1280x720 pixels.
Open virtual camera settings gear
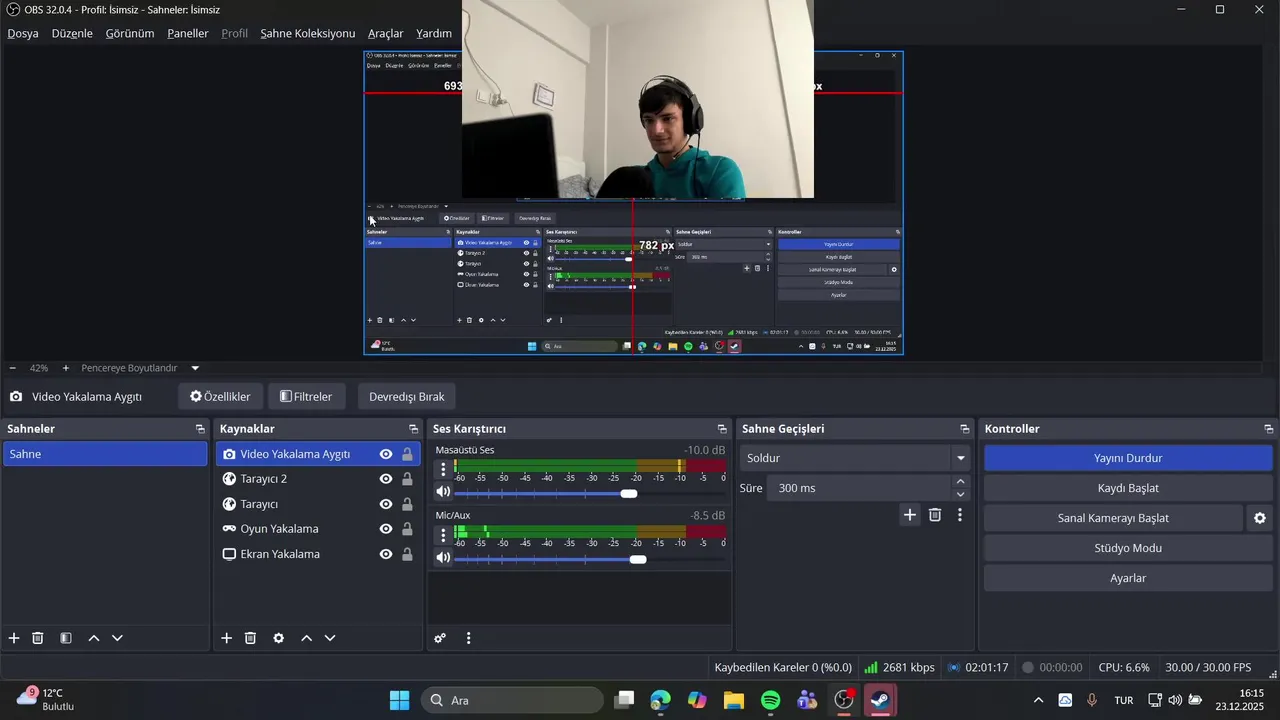(x=1260, y=518)
